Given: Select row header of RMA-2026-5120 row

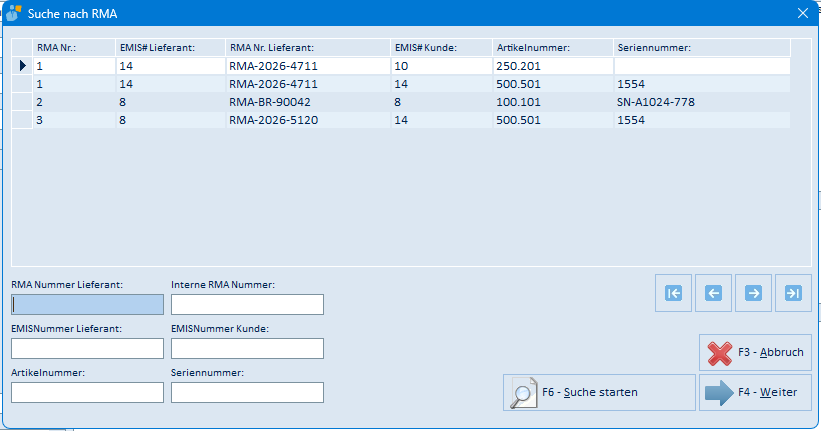Looking at the screenshot, I should pos(22,120).
